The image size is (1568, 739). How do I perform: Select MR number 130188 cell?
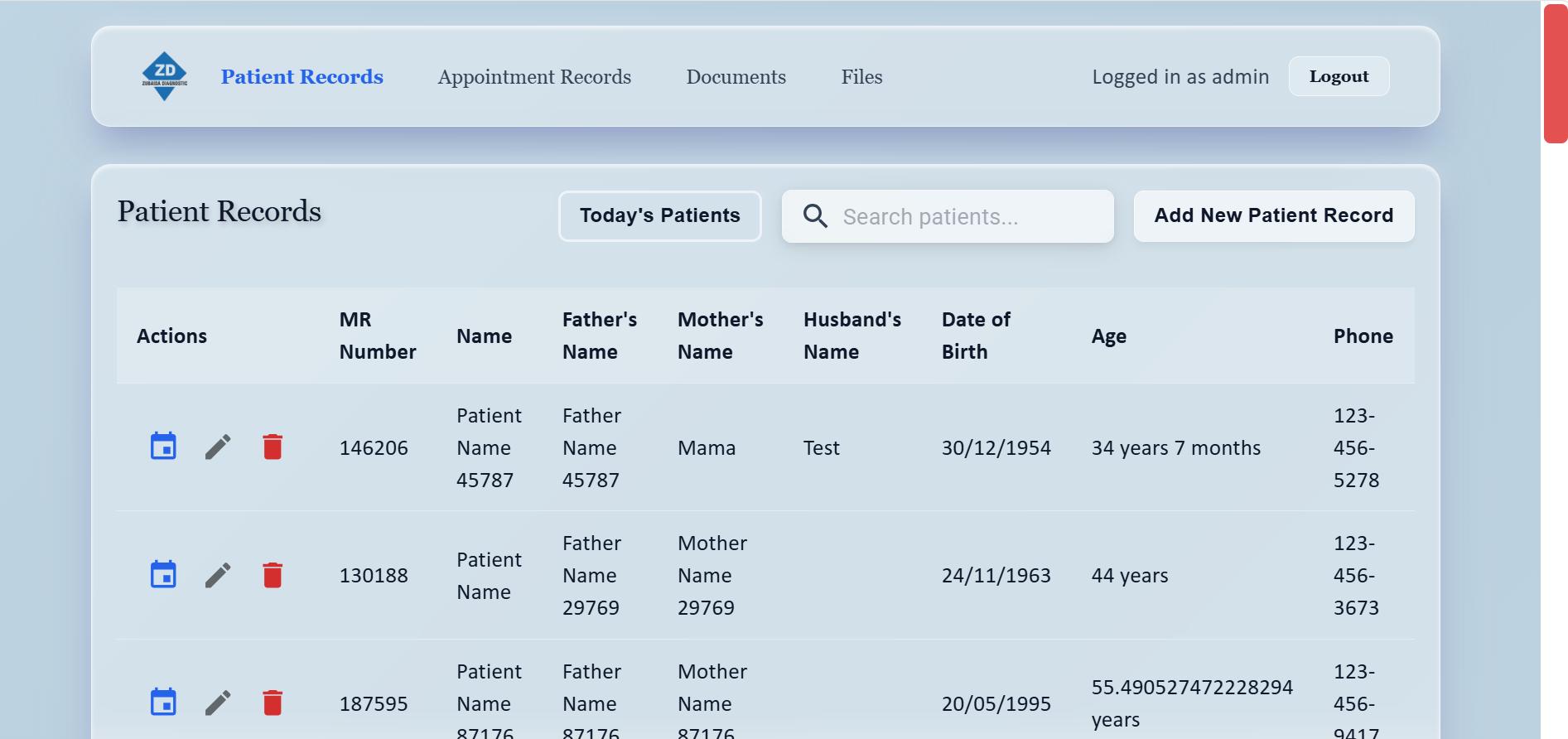click(x=374, y=575)
